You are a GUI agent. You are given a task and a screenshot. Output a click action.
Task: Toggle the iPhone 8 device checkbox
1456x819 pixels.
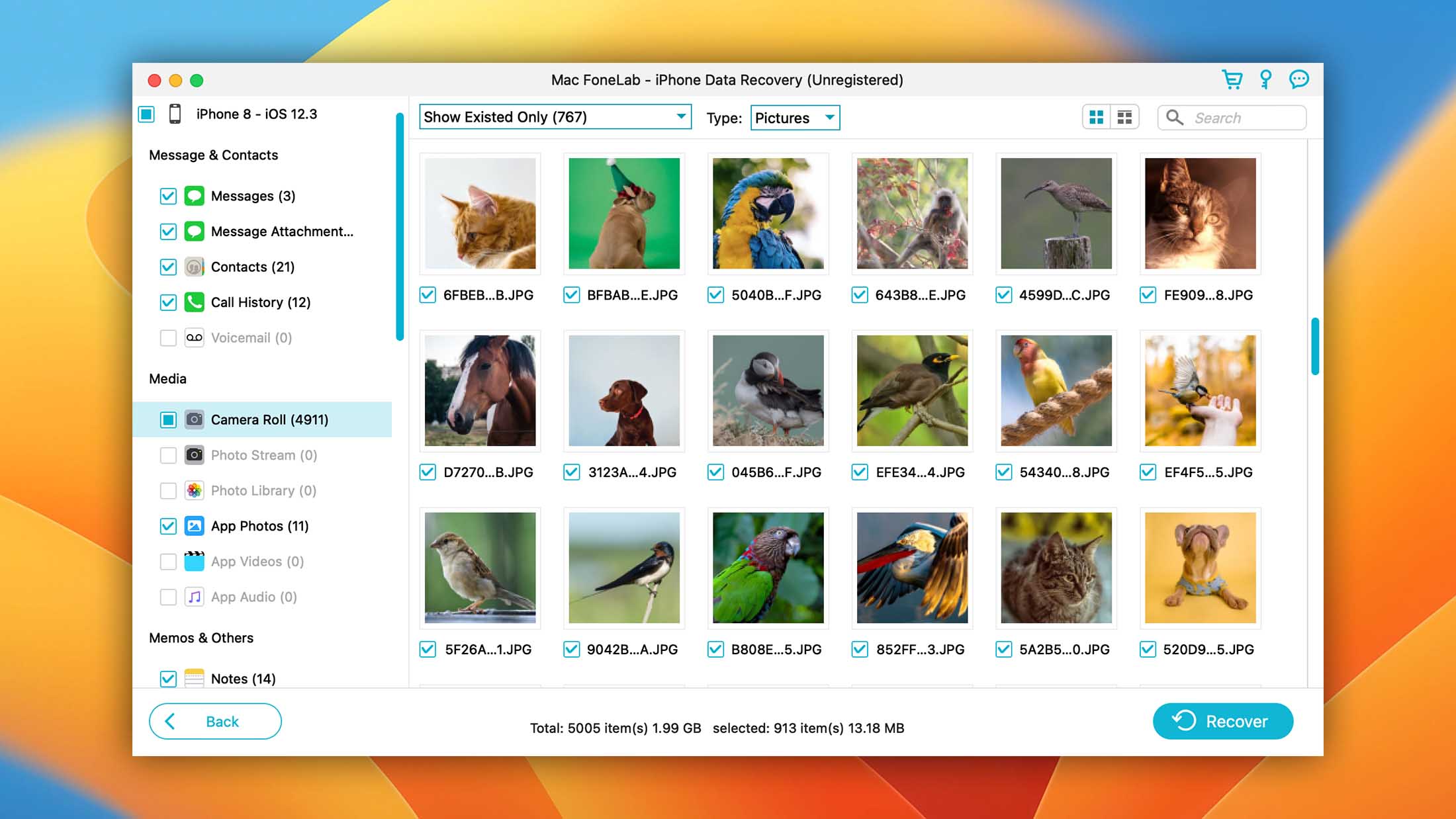(x=147, y=114)
